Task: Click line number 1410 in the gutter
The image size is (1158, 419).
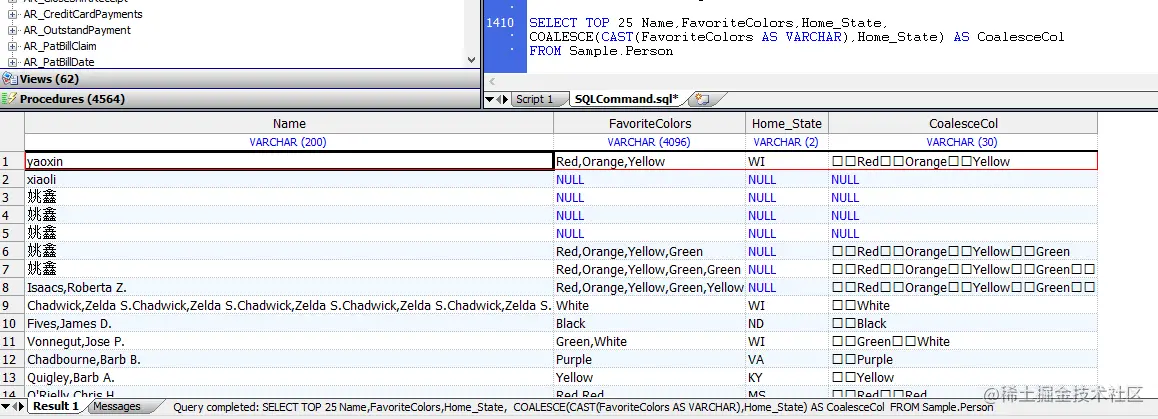Action: [500, 23]
